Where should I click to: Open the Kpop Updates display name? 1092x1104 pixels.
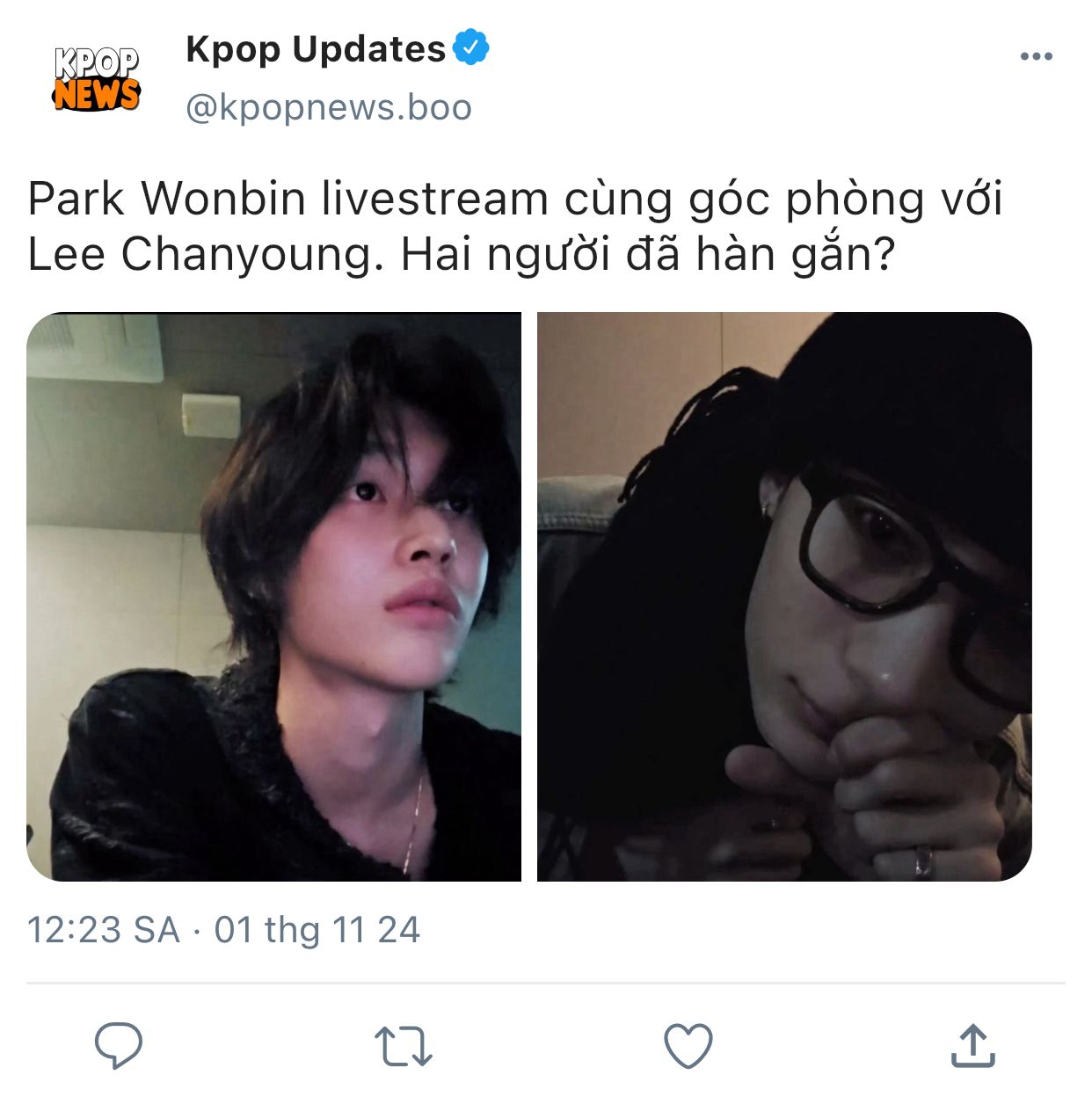(316, 48)
